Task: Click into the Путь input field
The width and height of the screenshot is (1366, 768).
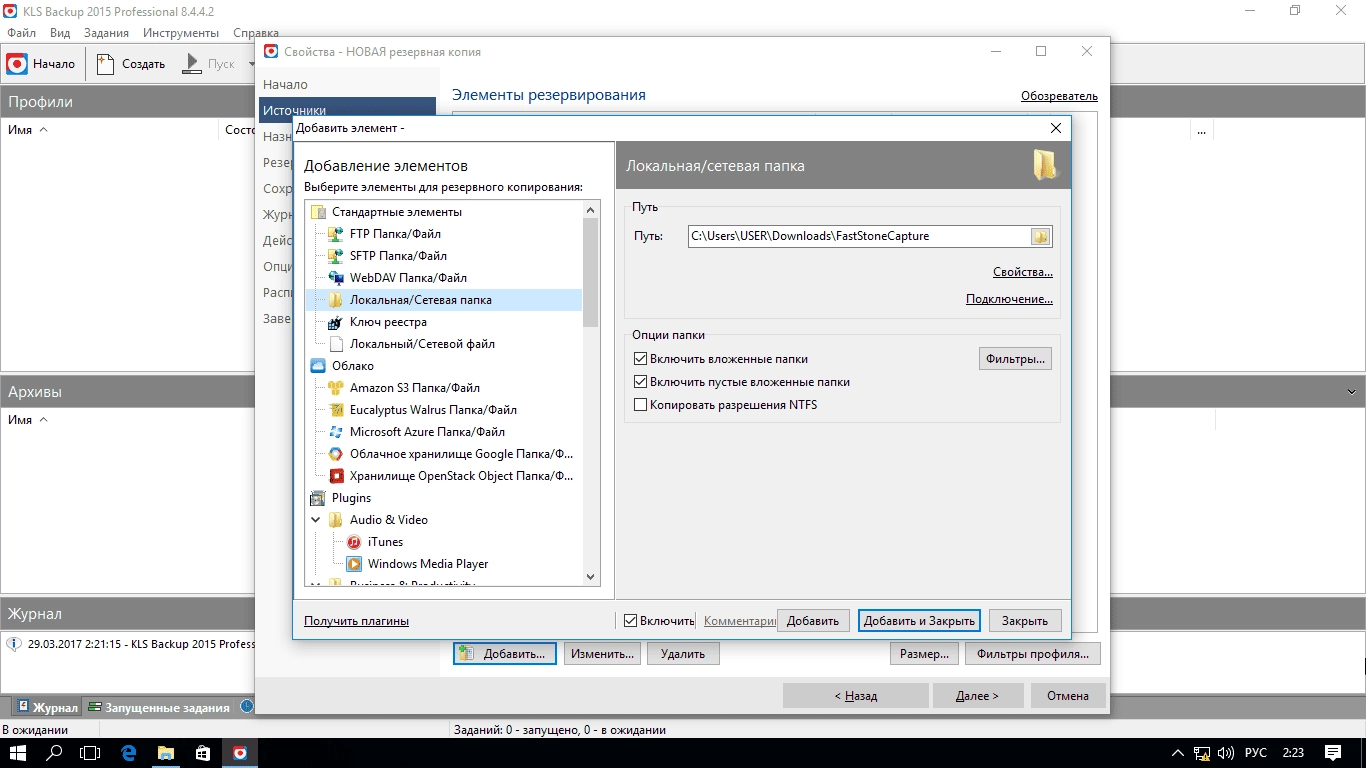Action: [859, 237]
